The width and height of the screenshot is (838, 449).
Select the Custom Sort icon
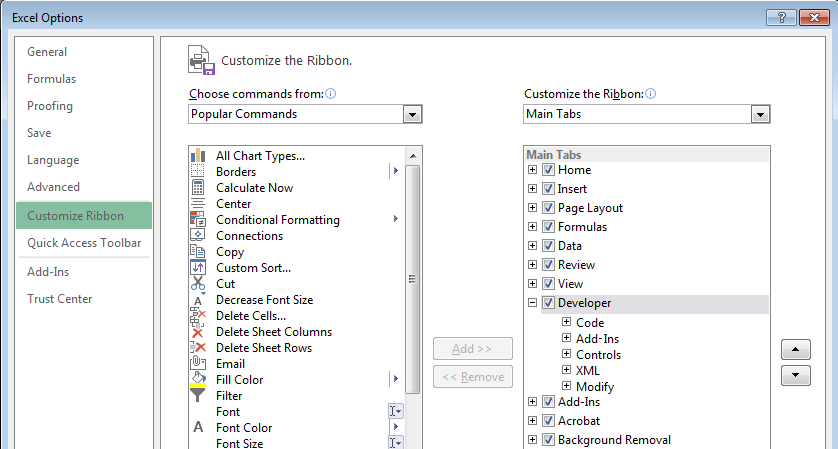coord(197,267)
